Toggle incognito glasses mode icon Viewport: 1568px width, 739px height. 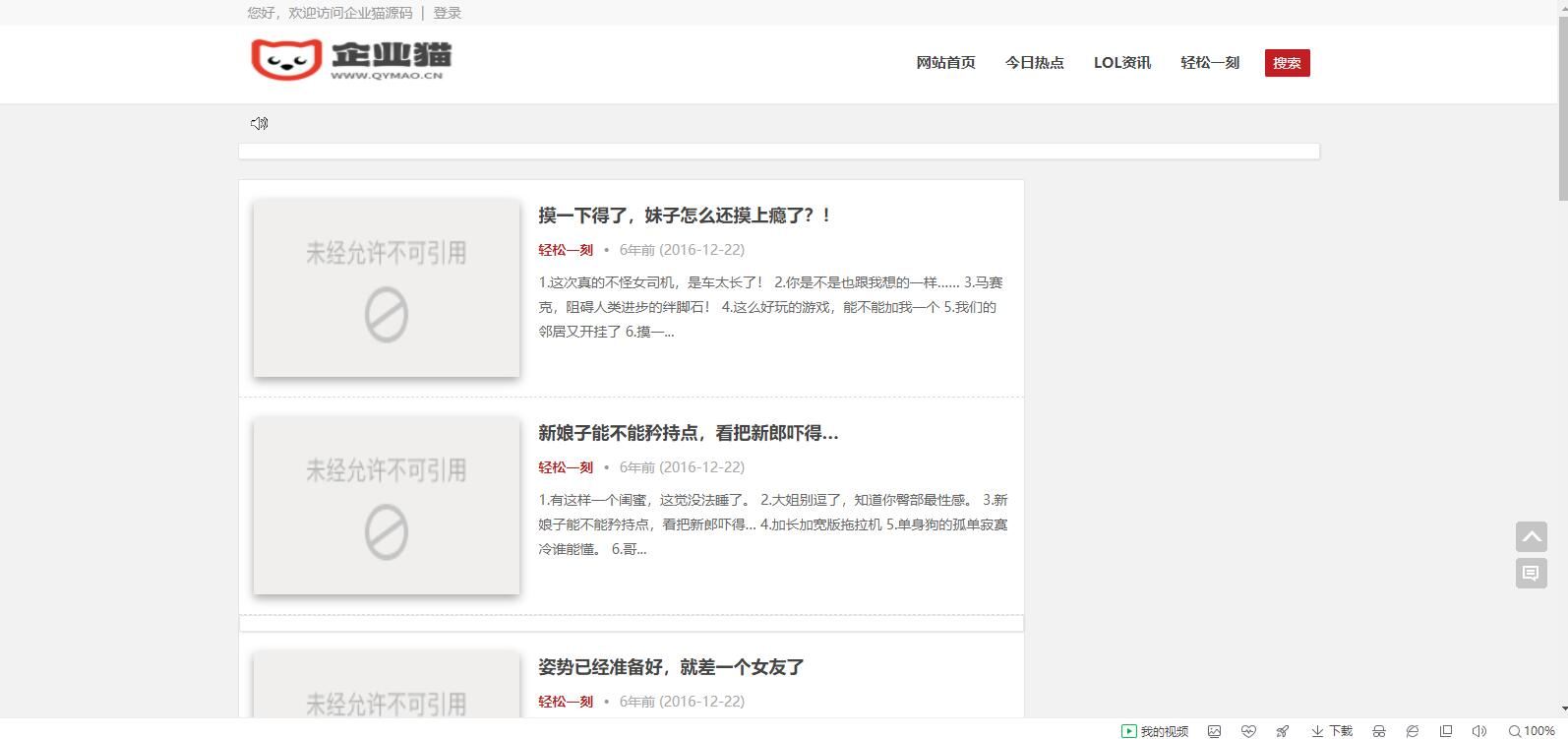1379,731
